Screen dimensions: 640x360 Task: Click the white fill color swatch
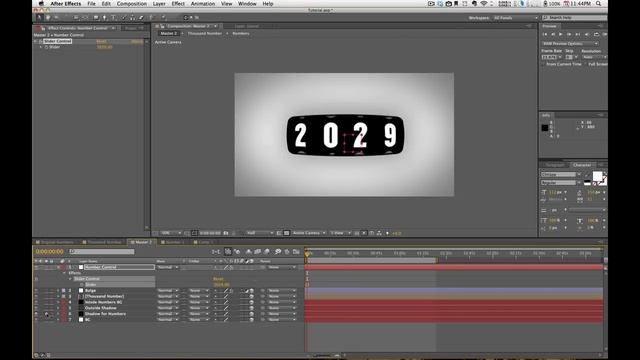597,176
